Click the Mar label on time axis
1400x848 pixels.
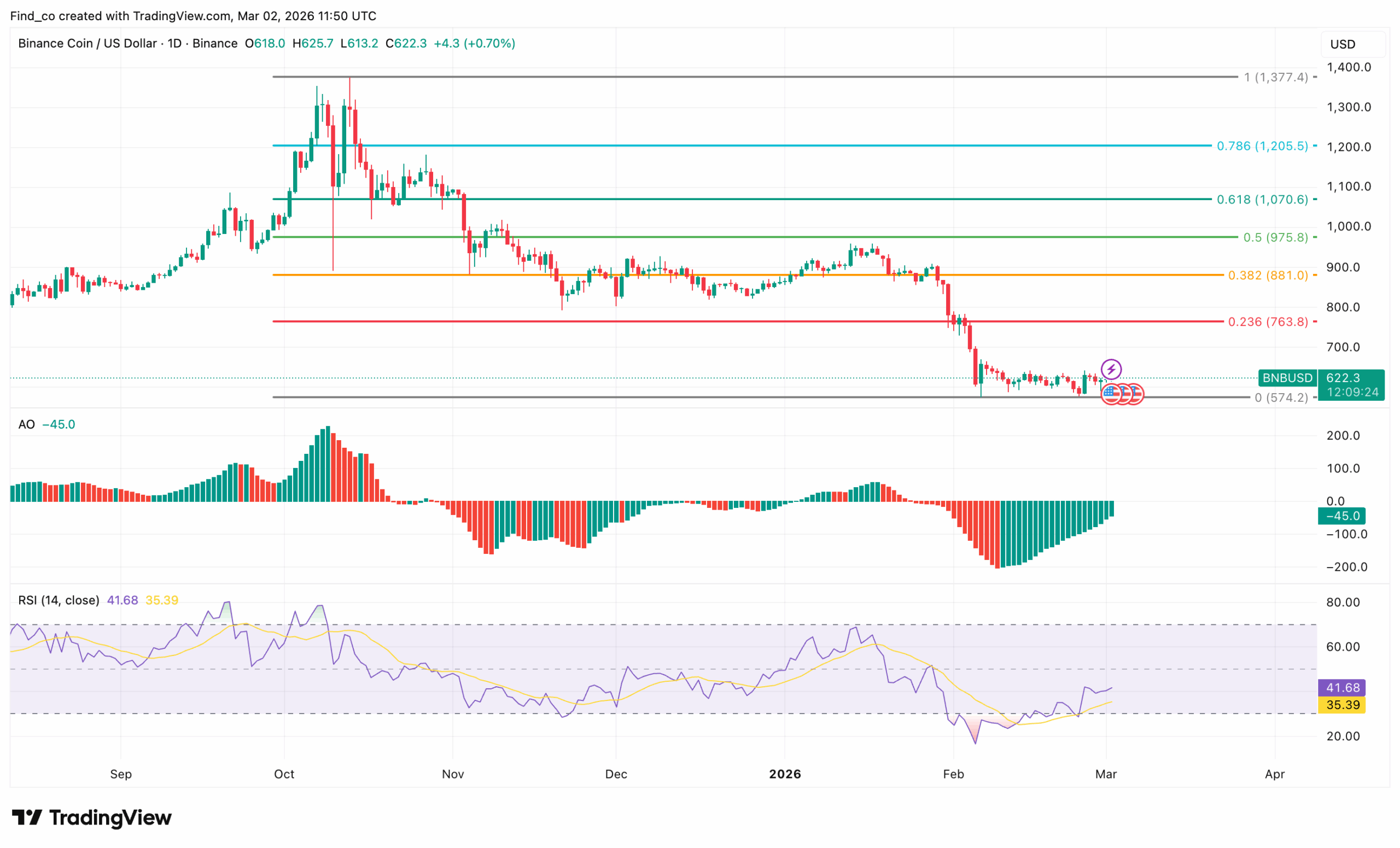(x=1106, y=774)
